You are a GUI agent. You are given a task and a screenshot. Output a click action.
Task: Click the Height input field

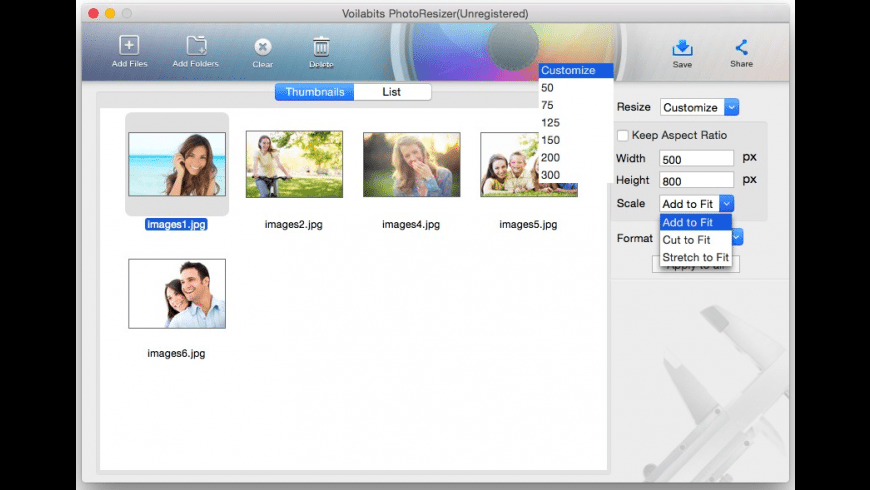696,180
